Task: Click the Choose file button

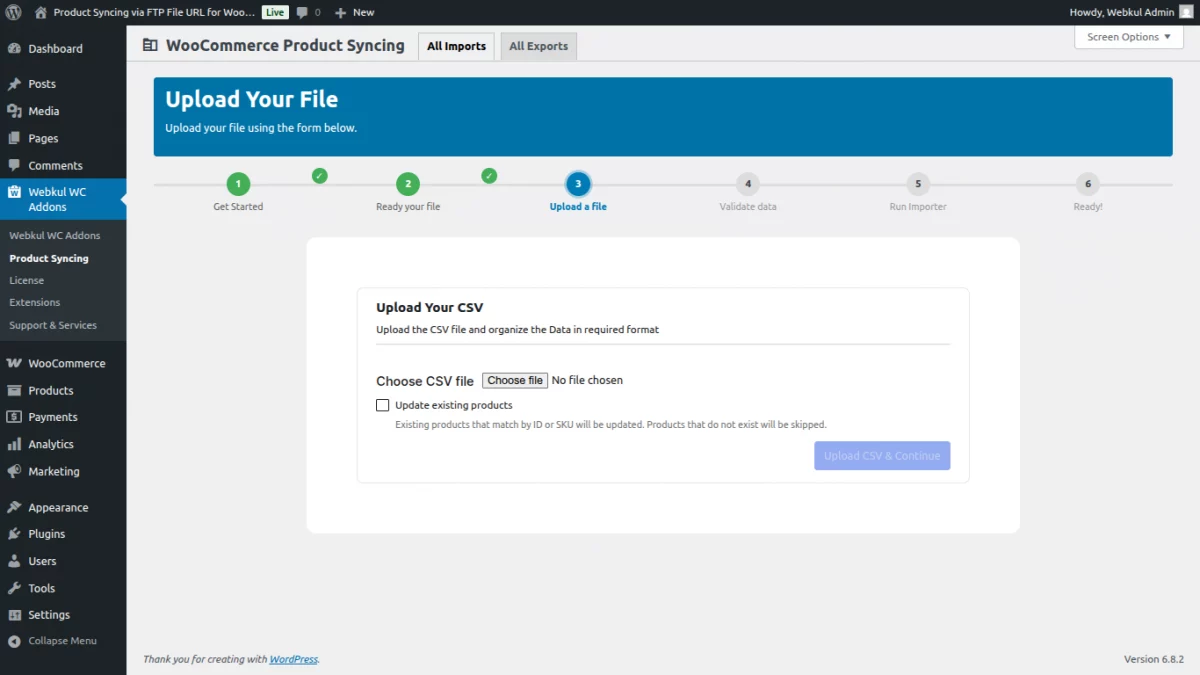Action: click(514, 380)
